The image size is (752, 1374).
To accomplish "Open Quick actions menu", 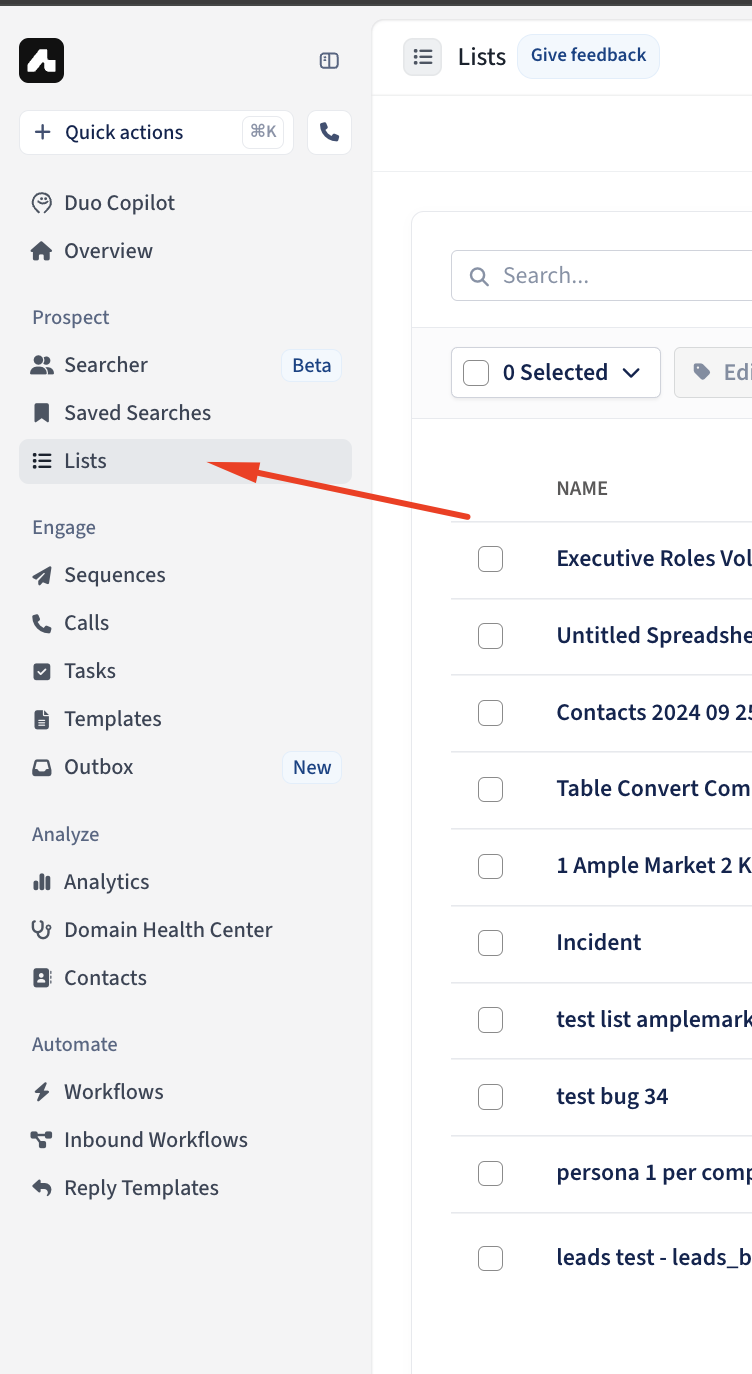I will coord(156,132).
